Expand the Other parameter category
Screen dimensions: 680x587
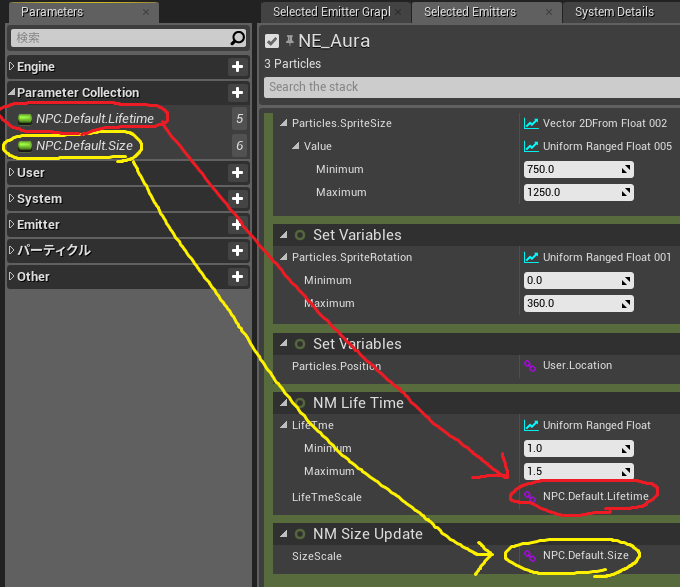[x=12, y=276]
